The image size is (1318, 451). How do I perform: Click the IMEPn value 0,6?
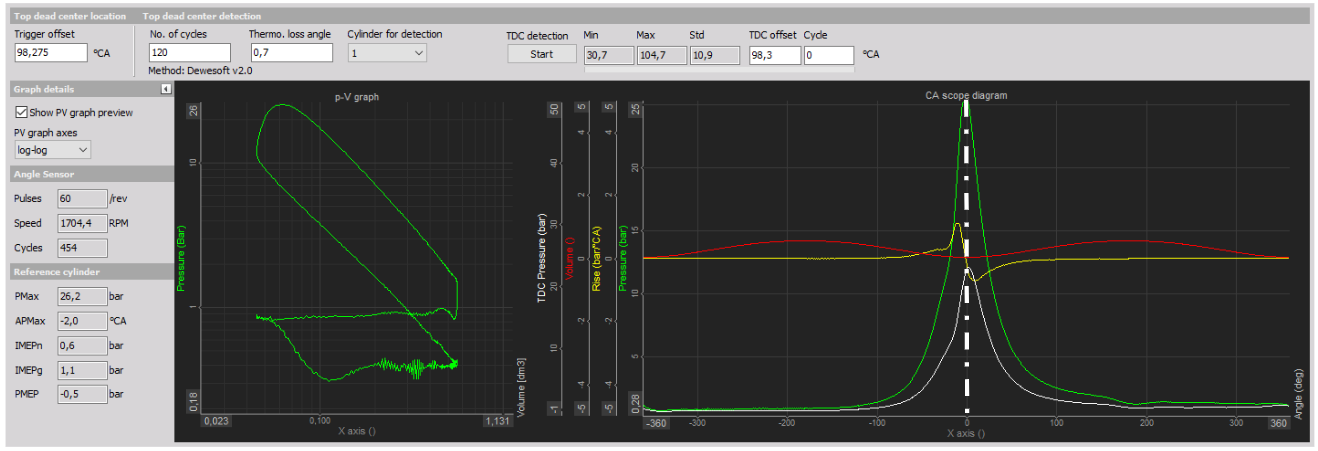81,346
